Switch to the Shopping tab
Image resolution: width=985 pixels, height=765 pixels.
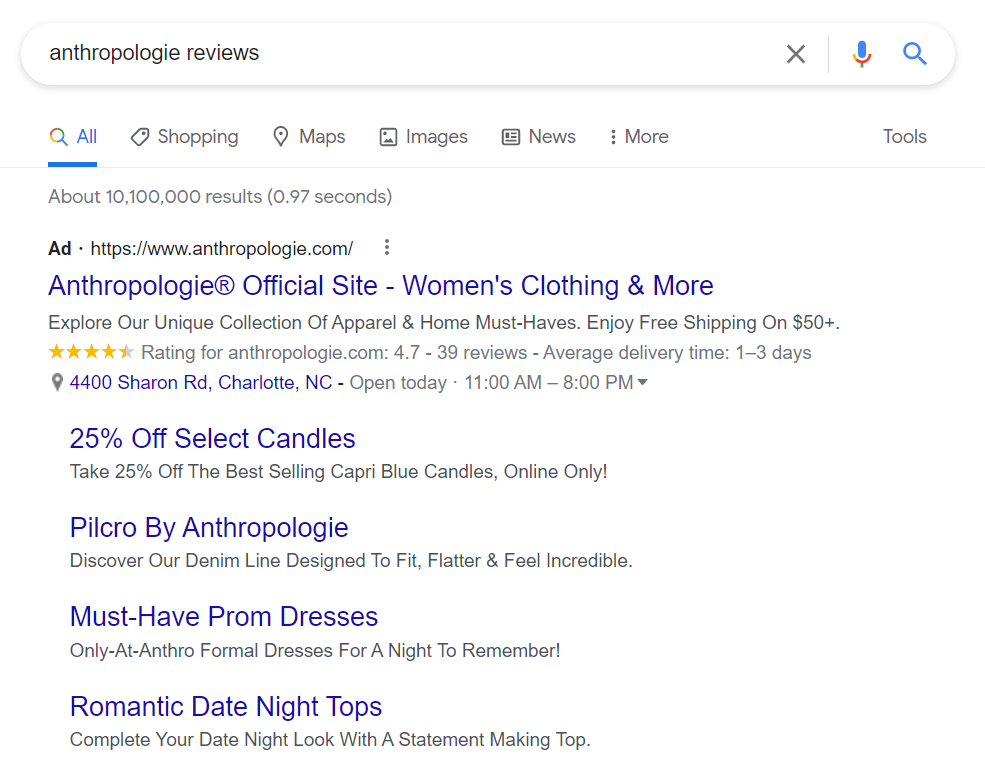[x=185, y=137]
